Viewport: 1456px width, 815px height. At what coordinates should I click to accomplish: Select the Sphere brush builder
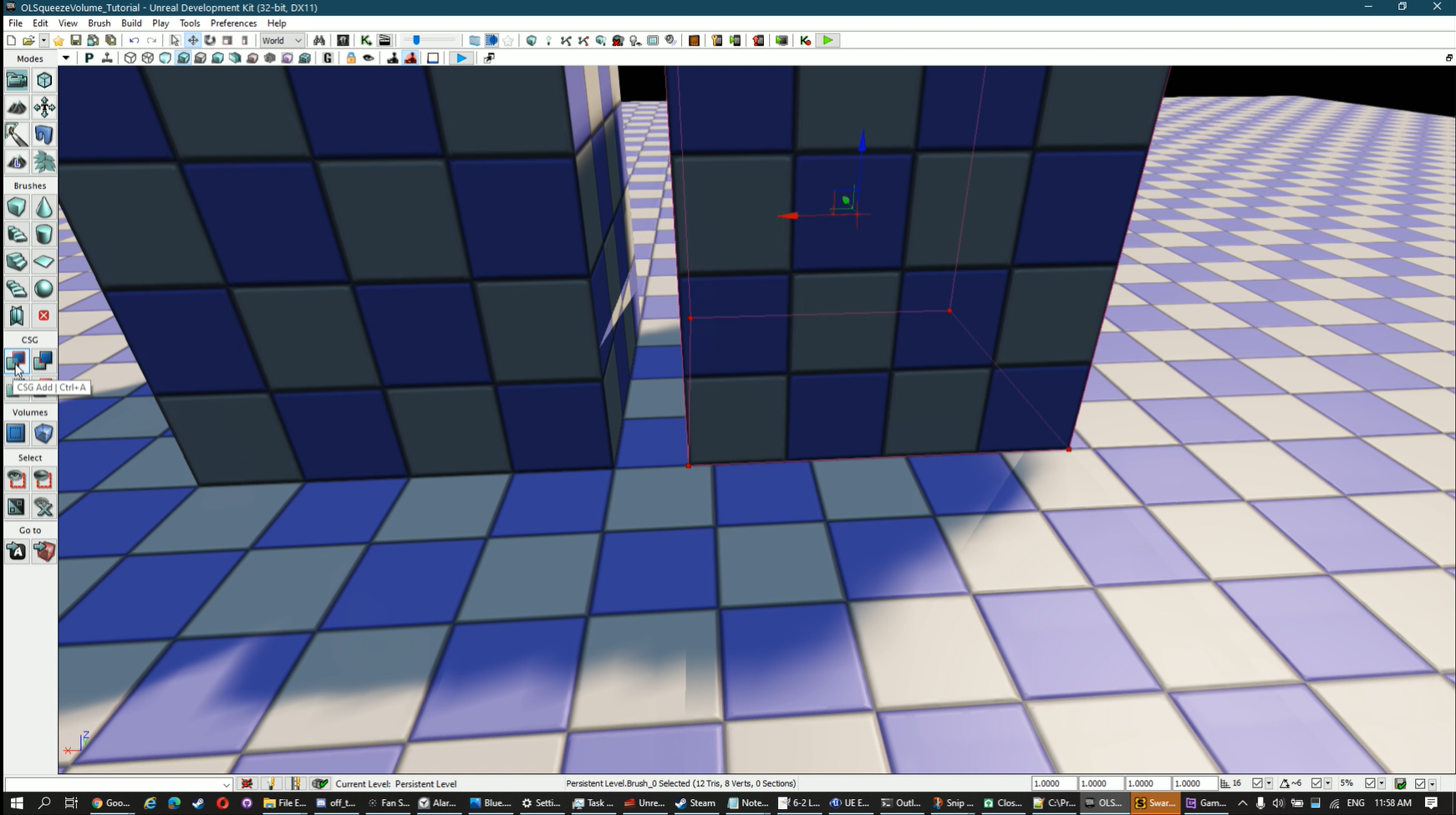point(43,288)
